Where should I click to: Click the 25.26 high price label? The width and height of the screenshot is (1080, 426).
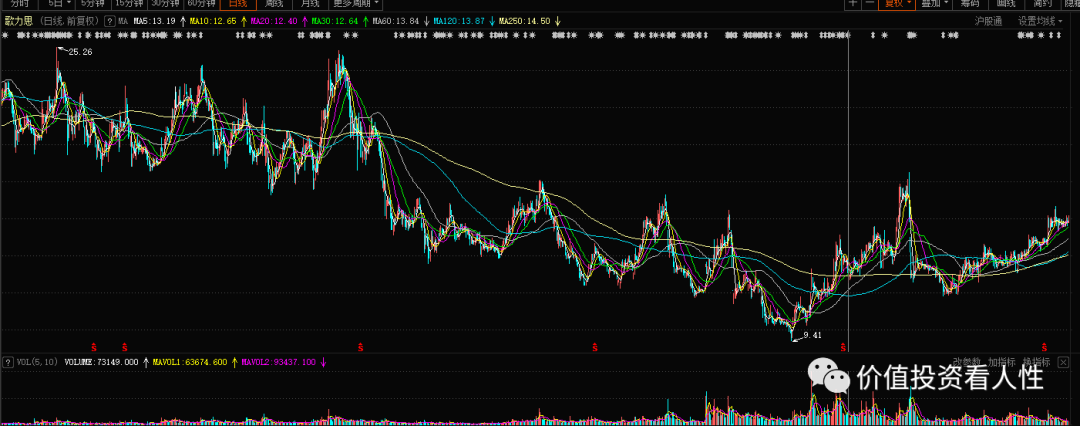pyautogui.click(x=81, y=52)
